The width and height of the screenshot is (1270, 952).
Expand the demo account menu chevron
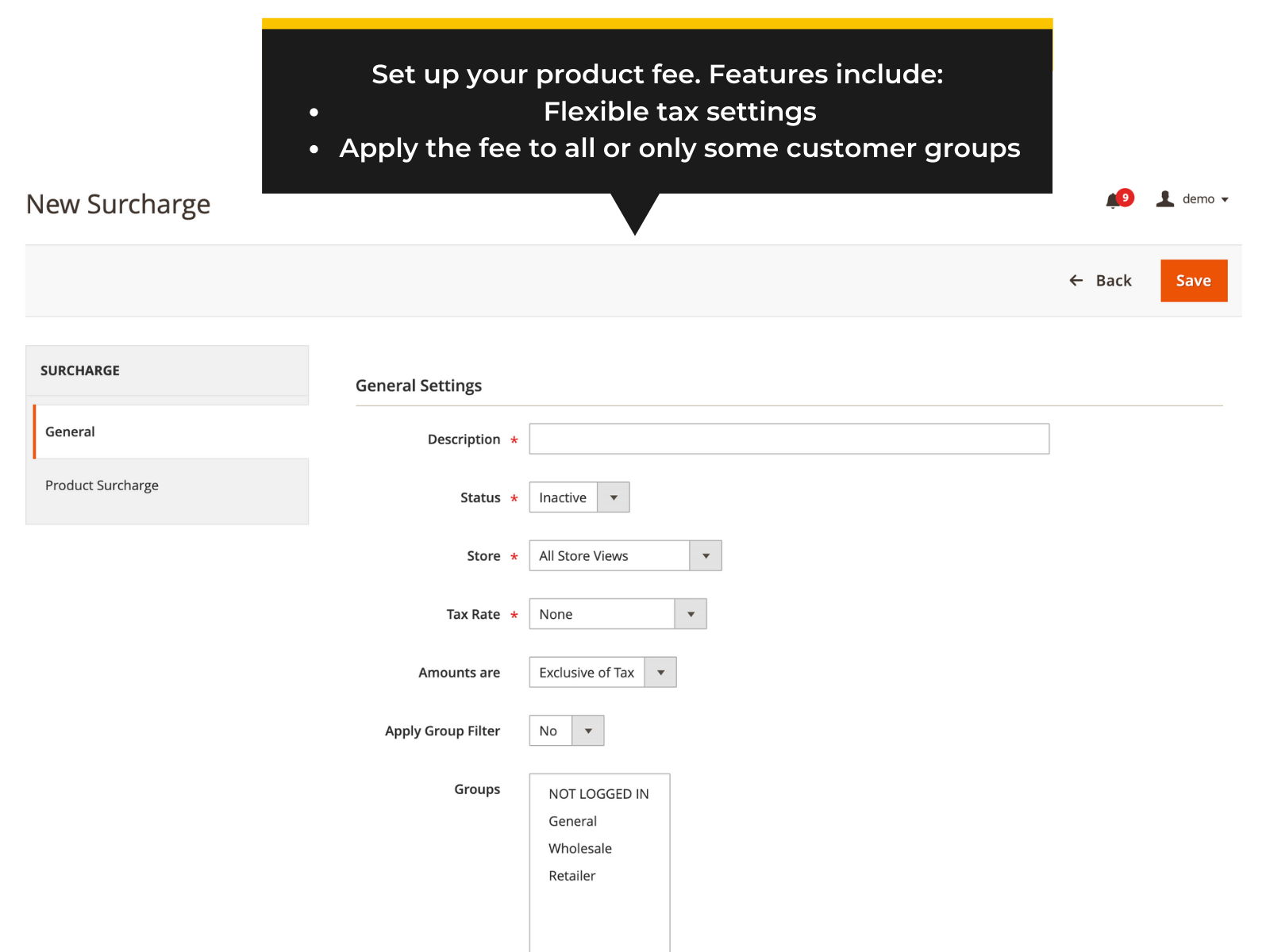(x=1225, y=199)
